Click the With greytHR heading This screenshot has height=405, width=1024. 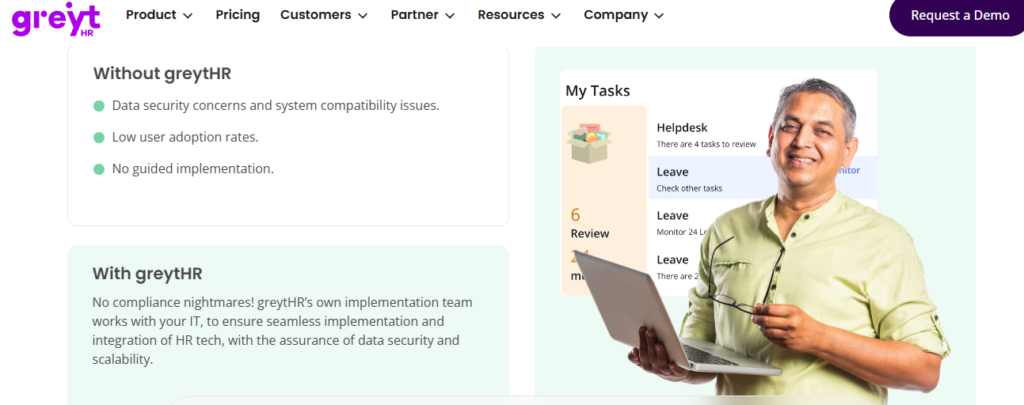pos(147,273)
